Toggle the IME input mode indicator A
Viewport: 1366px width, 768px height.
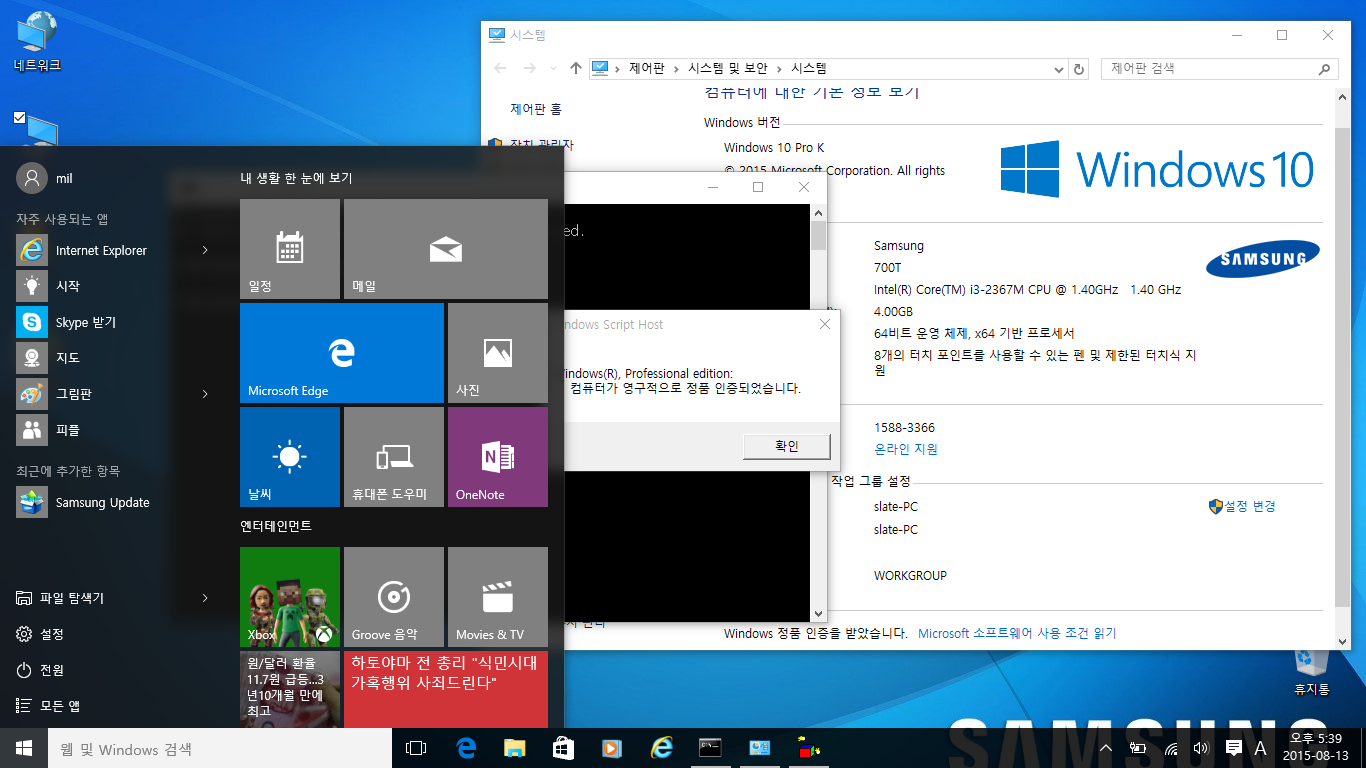tap(1260, 748)
